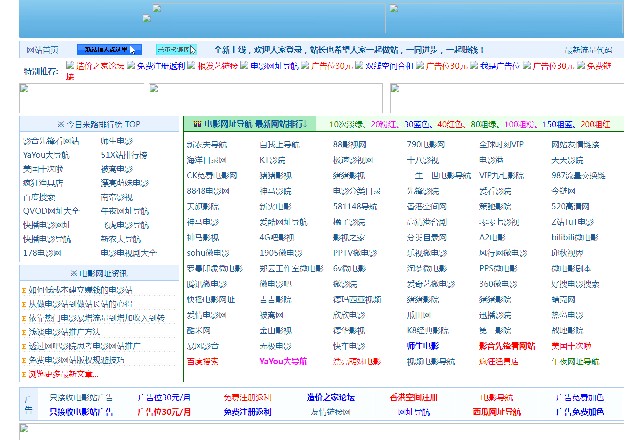Click the 40红色 legend label
Image resolution: width=639 pixels, height=440 pixels.
[450, 124]
